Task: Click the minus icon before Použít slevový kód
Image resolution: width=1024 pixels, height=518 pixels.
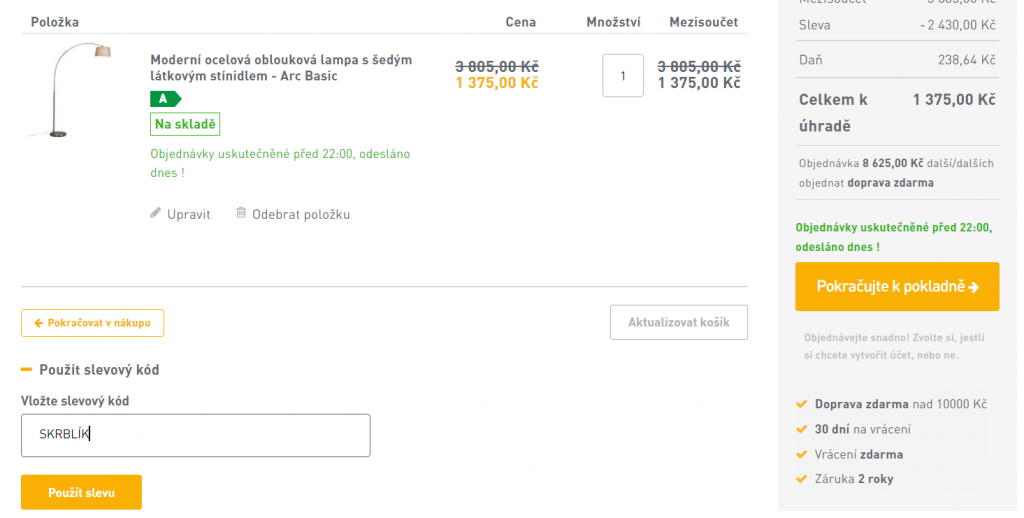Action: [27, 370]
